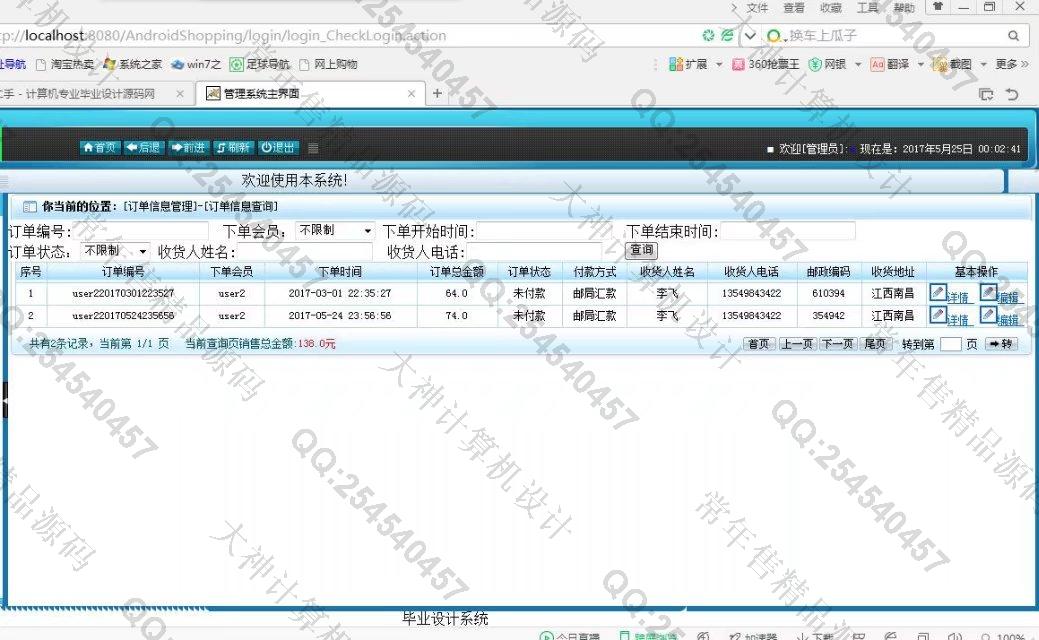Open the 扩展 extensions menu

694,64
